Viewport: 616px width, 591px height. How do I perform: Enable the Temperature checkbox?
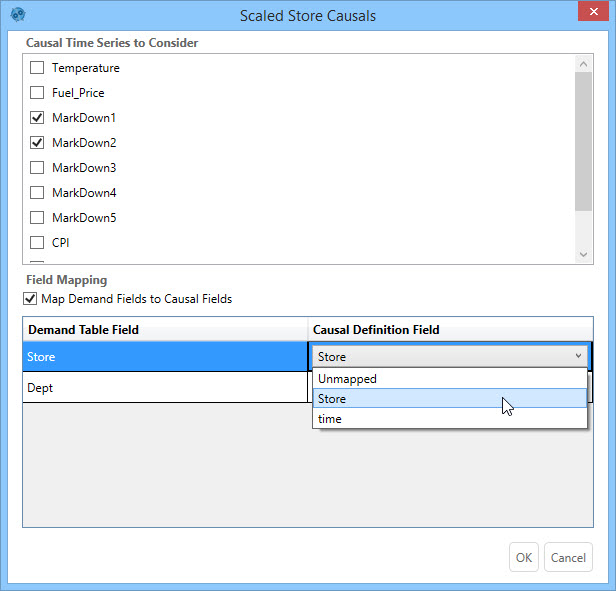[x=37, y=68]
